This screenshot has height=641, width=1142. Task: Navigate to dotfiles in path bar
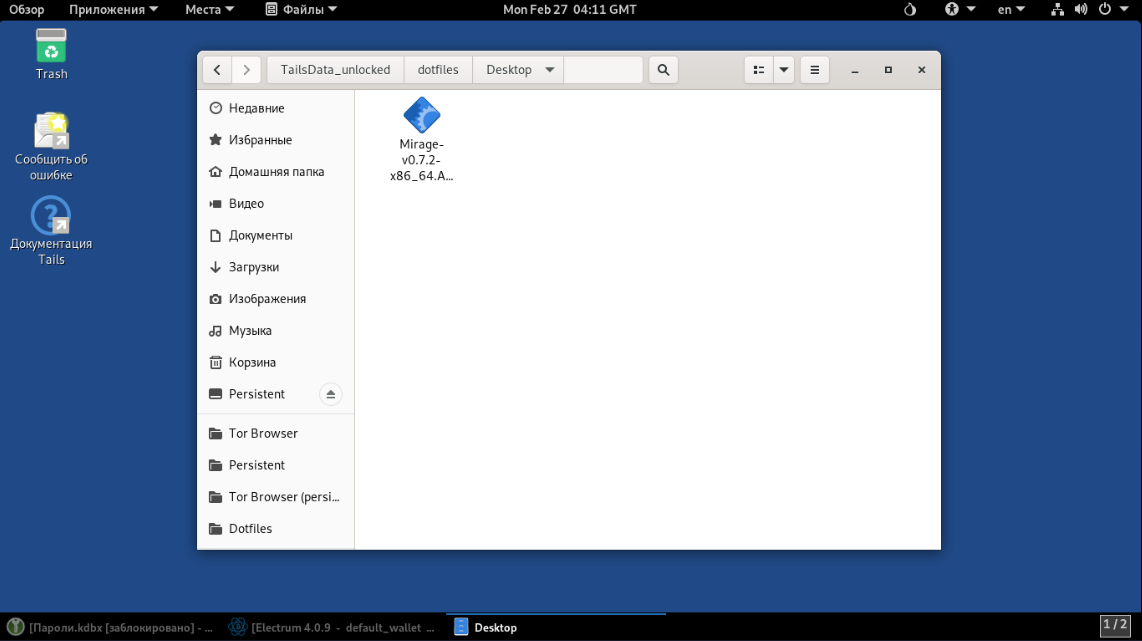click(438, 70)
